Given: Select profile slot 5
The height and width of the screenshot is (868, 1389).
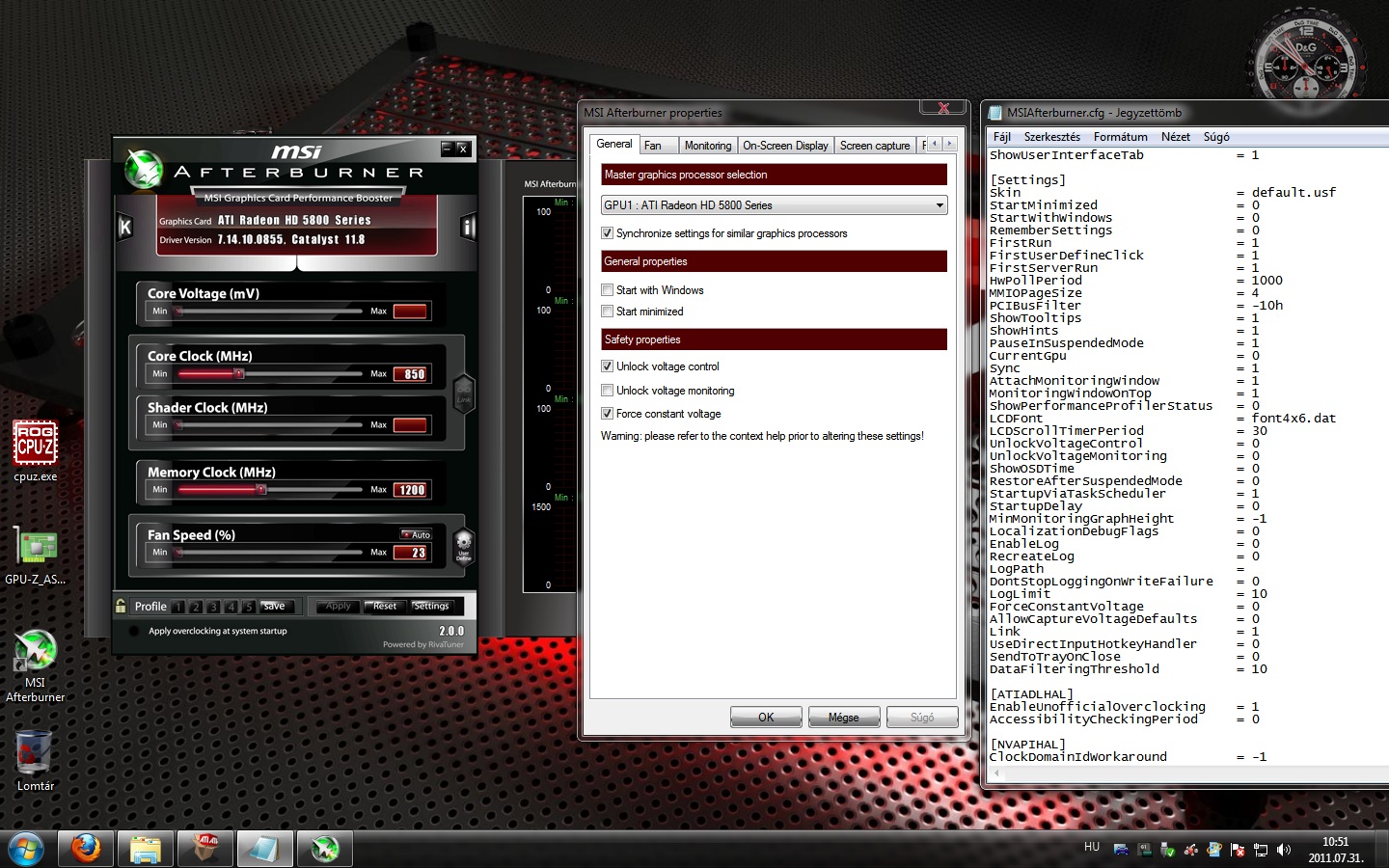Looking at the screenshot, I should pos(249,607).
